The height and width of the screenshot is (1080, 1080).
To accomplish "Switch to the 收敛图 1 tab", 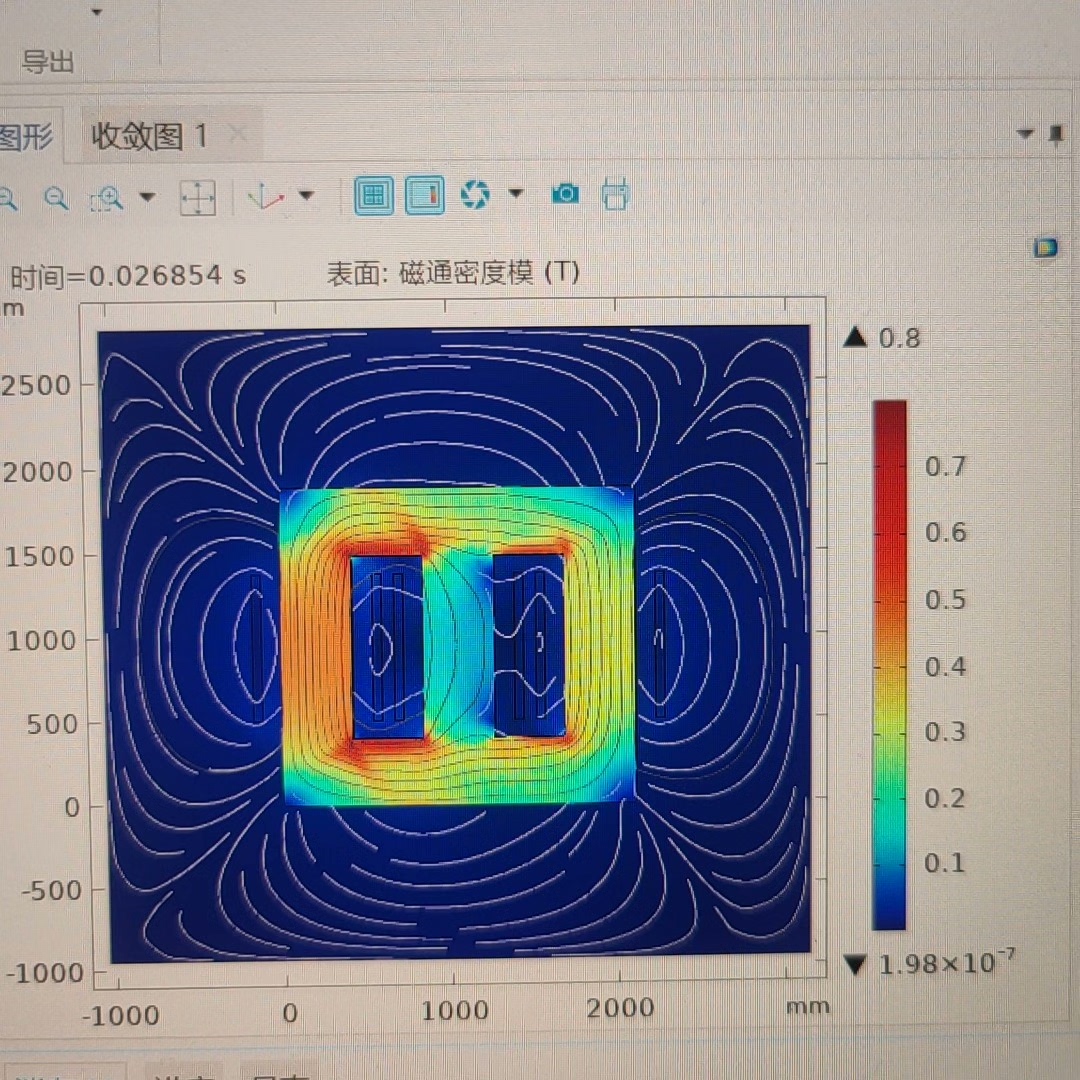I will pyautogui.click(x=149, y=136).
